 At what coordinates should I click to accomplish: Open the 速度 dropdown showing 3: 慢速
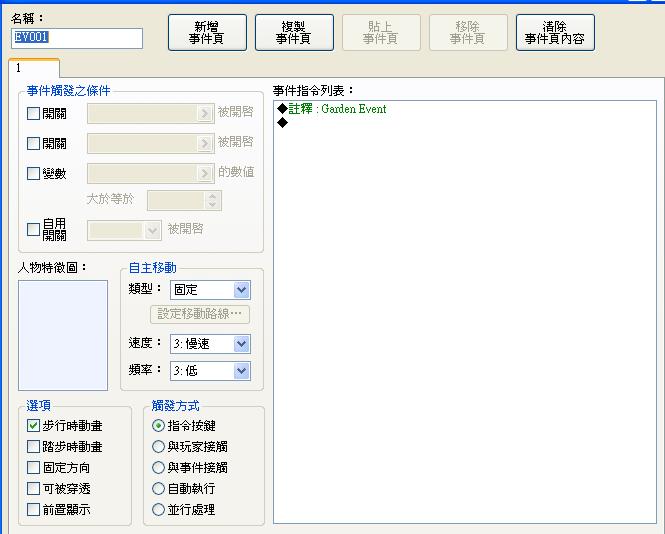(x=210, y=344)
